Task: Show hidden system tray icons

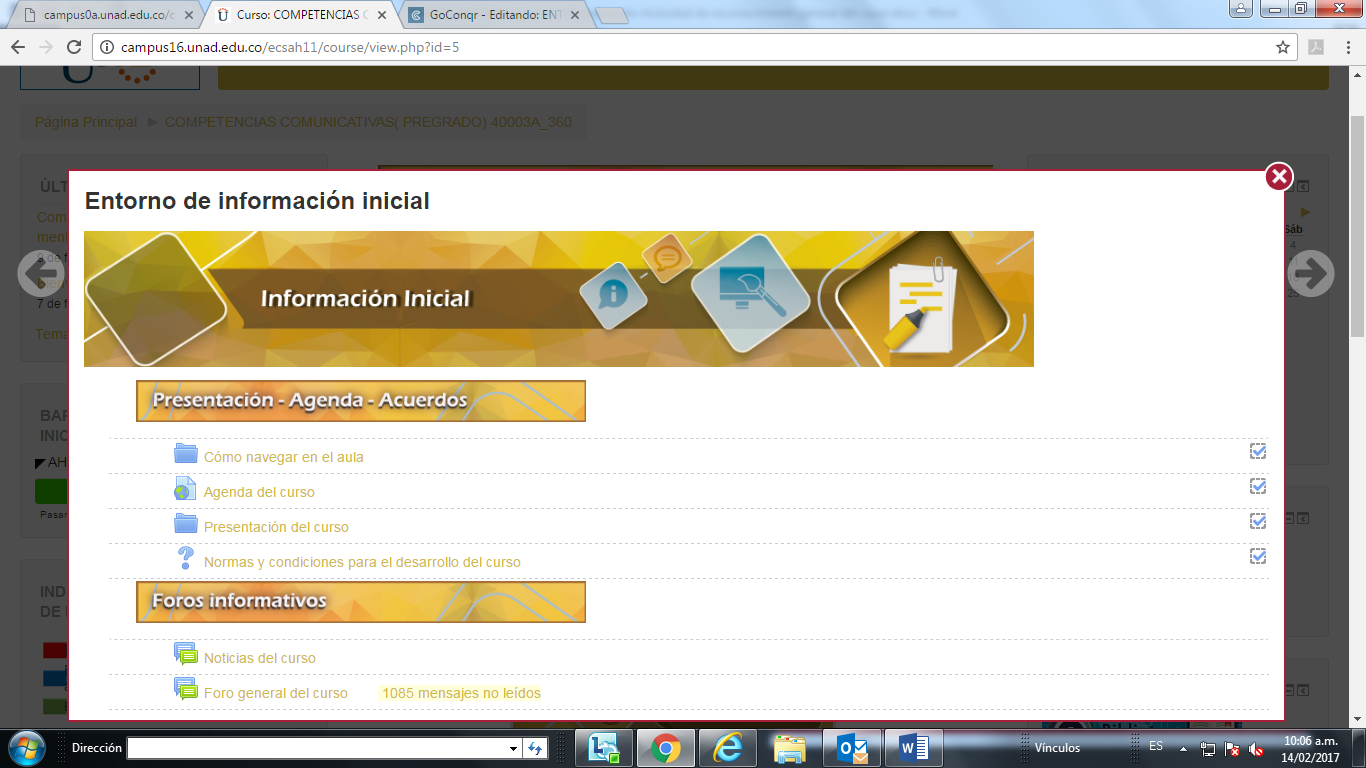Action: (x=1185, y=748)
